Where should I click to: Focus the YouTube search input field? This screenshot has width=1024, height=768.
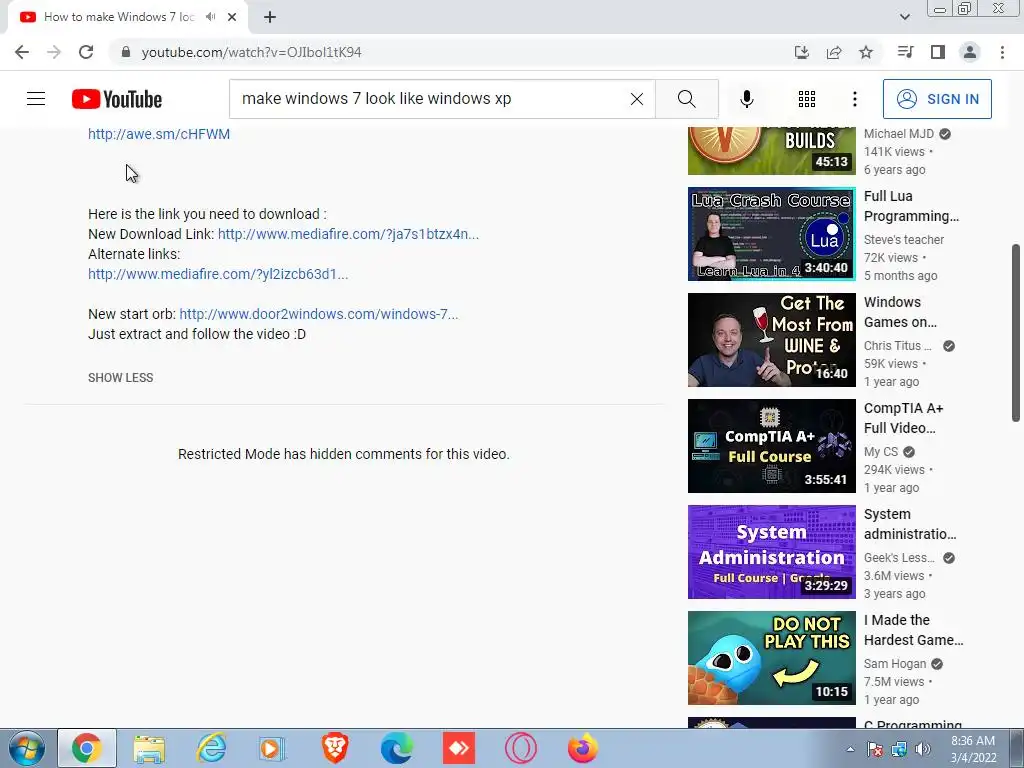click(x=431, y=99)
